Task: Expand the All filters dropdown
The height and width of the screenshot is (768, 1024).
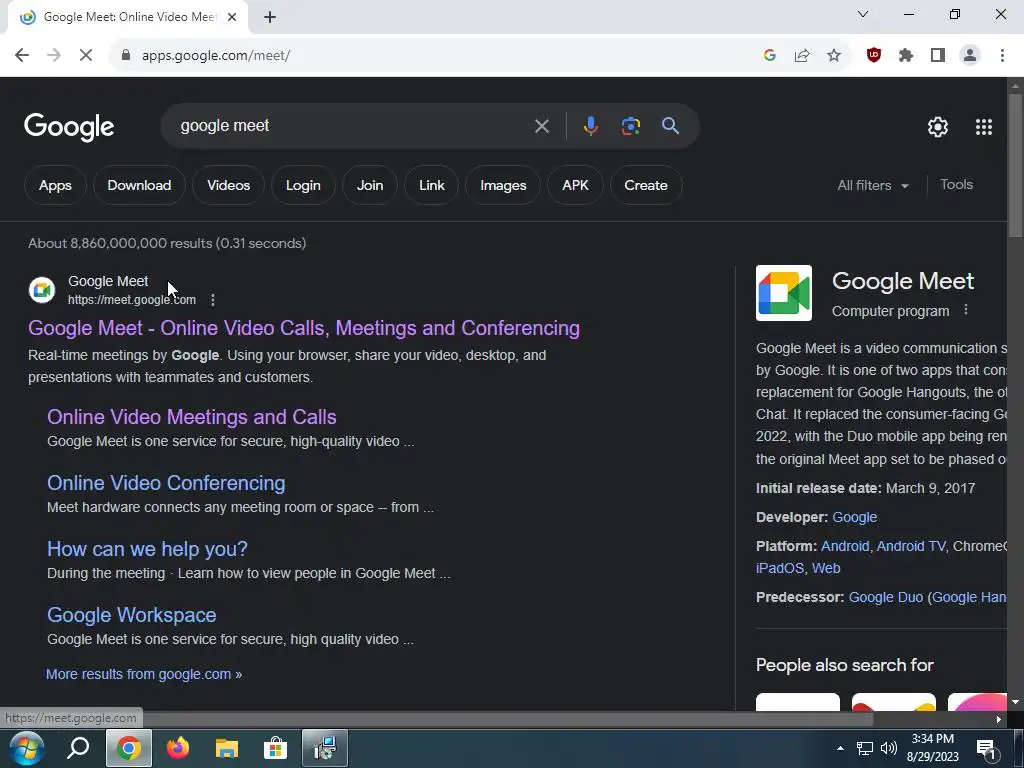Action: [873, 185]
